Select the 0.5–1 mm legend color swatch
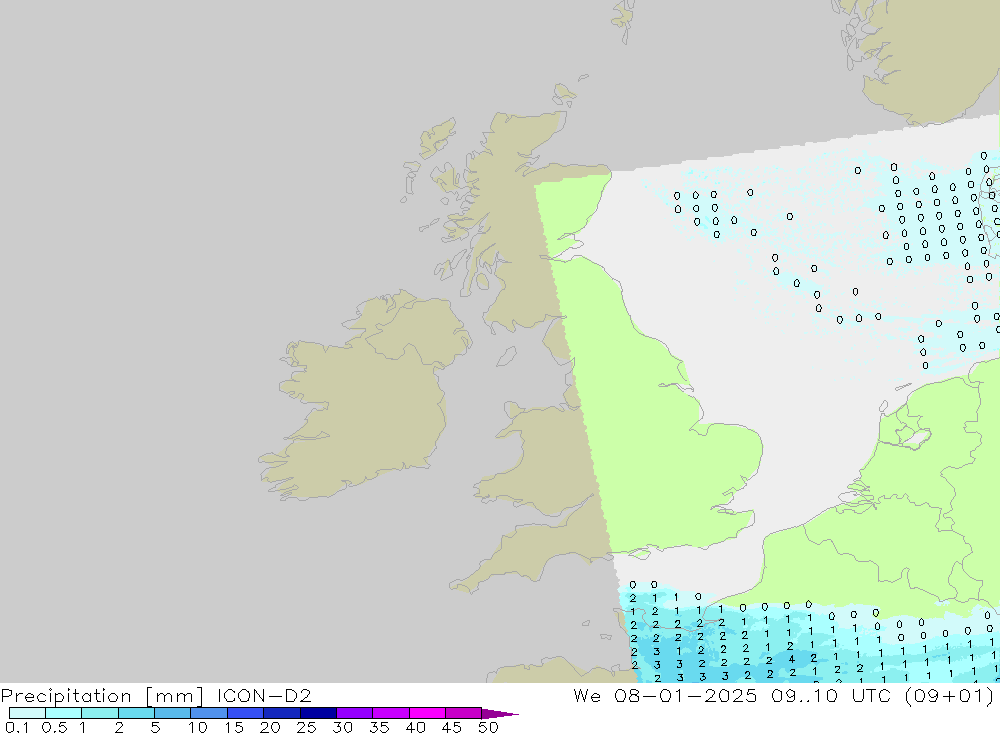The height and width of the screenshot is (733, 1000). tap(64, 713)
